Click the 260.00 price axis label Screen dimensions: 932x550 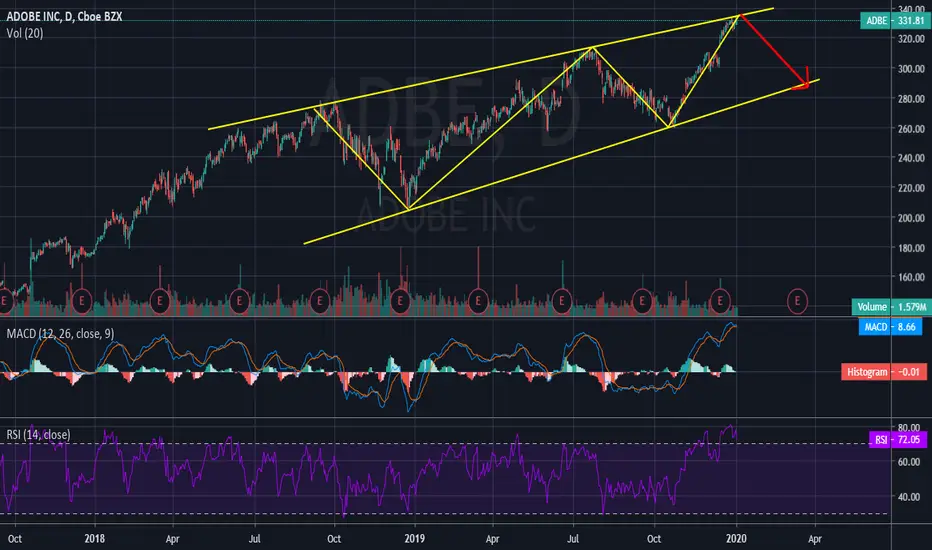pyautogui.click(x=911, y=128)
